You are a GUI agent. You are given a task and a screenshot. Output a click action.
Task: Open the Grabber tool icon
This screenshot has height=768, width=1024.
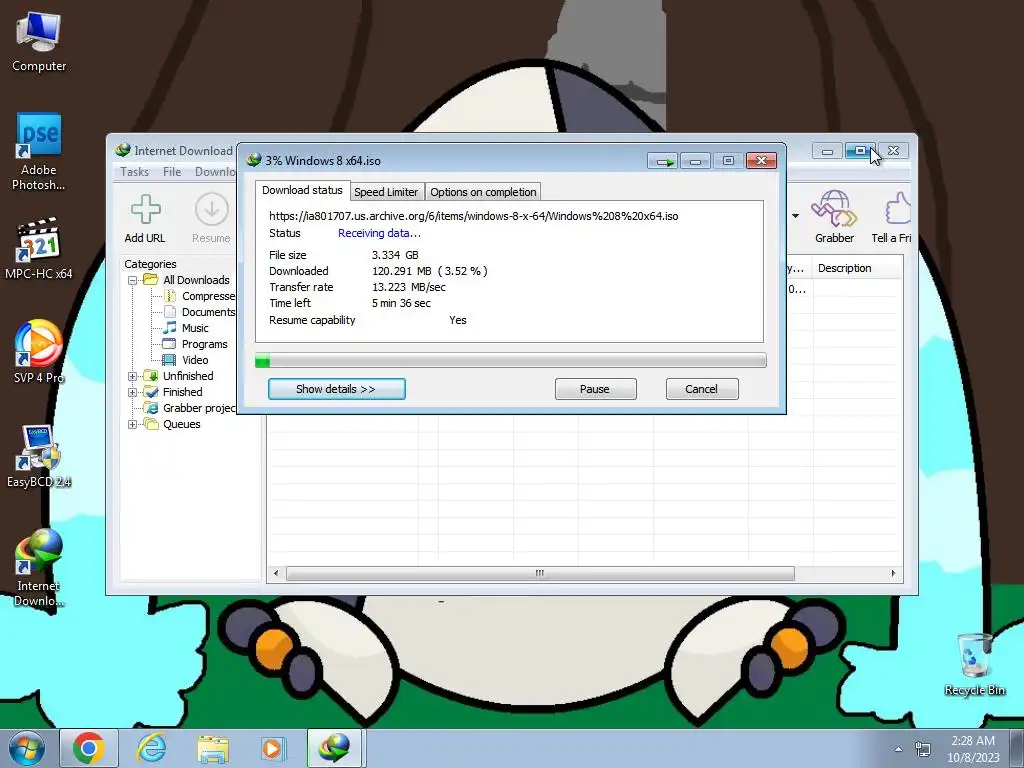click(x=834, y=217)
